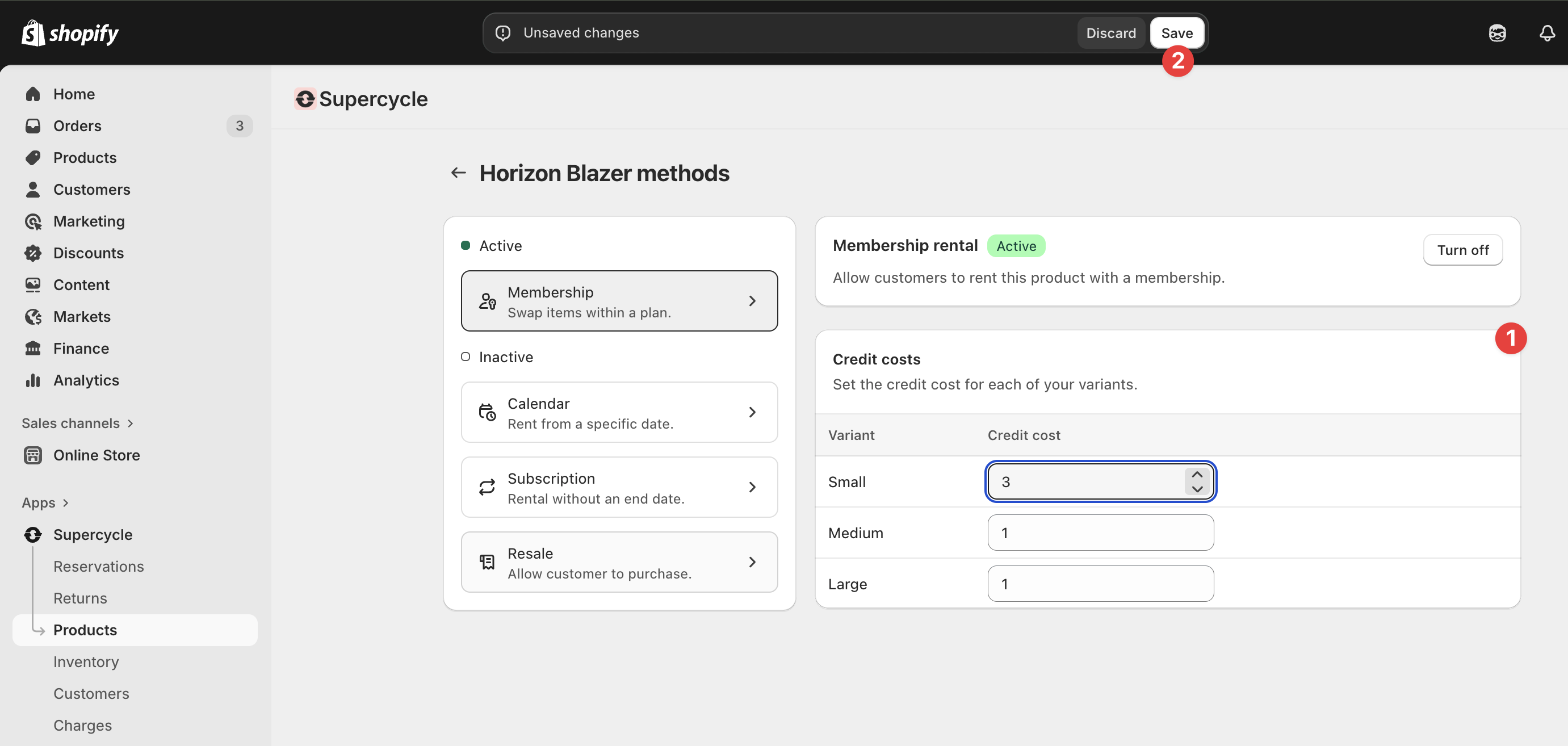The width and height of the screenshot is (1568, 746).
Task: Open the store avatar icon
Action: tap(1497, 33)
